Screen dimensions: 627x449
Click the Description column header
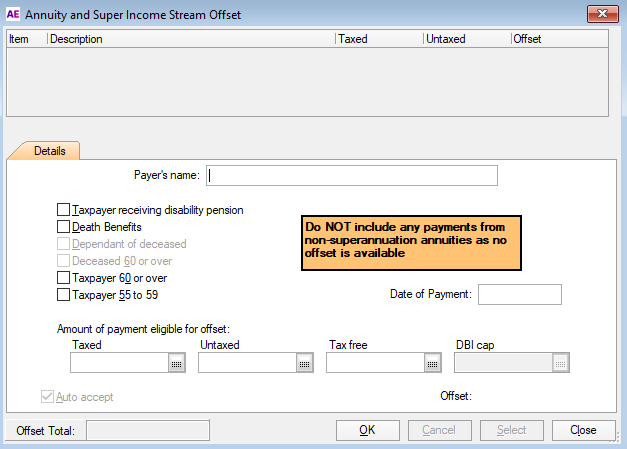click(x=190, y=39)
